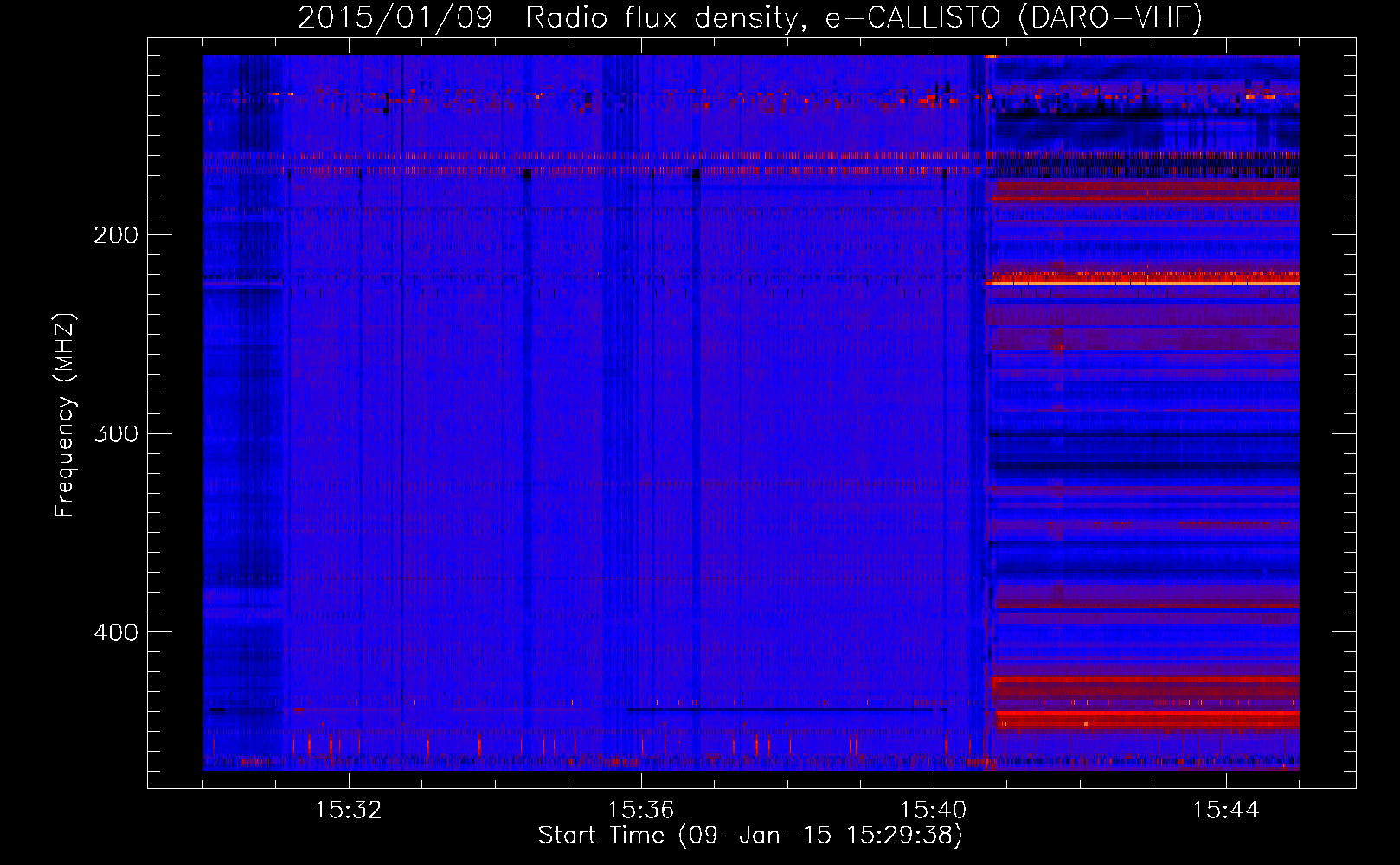Click the 200 frequency tick label
The image size is (1400, 865).
[115, 235]
